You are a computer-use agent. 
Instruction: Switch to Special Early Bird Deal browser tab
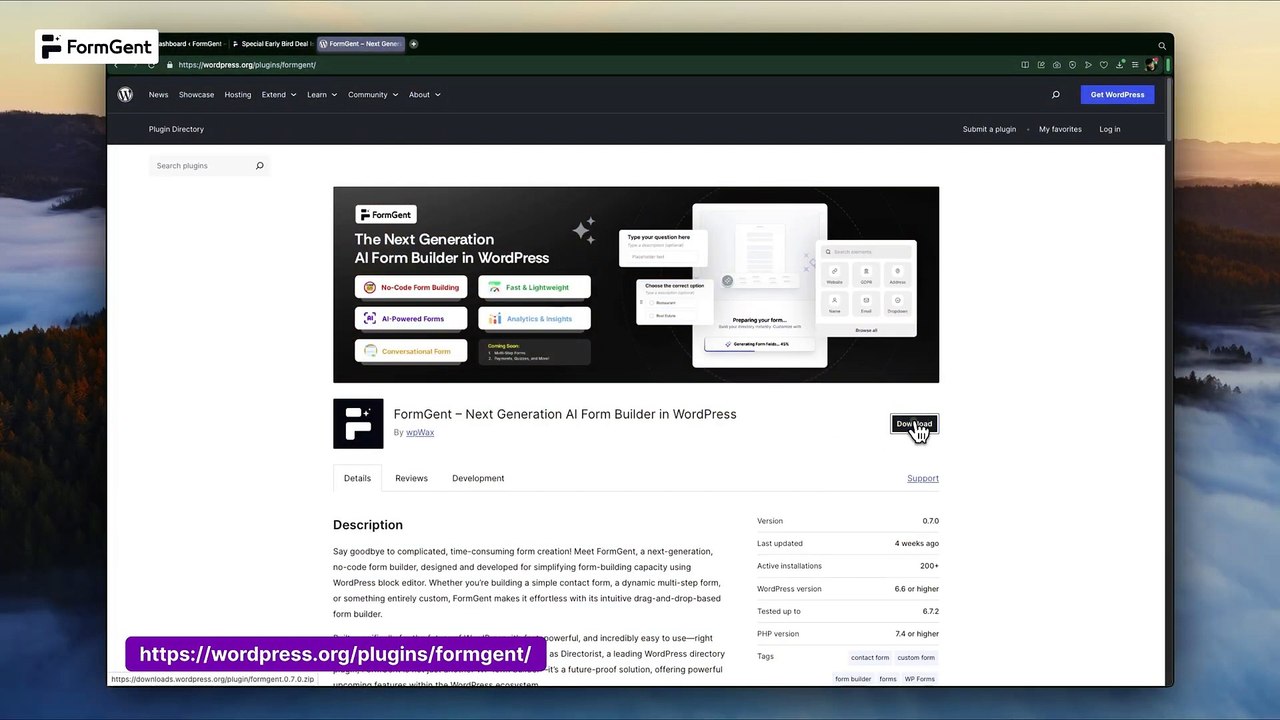[272, 44]
